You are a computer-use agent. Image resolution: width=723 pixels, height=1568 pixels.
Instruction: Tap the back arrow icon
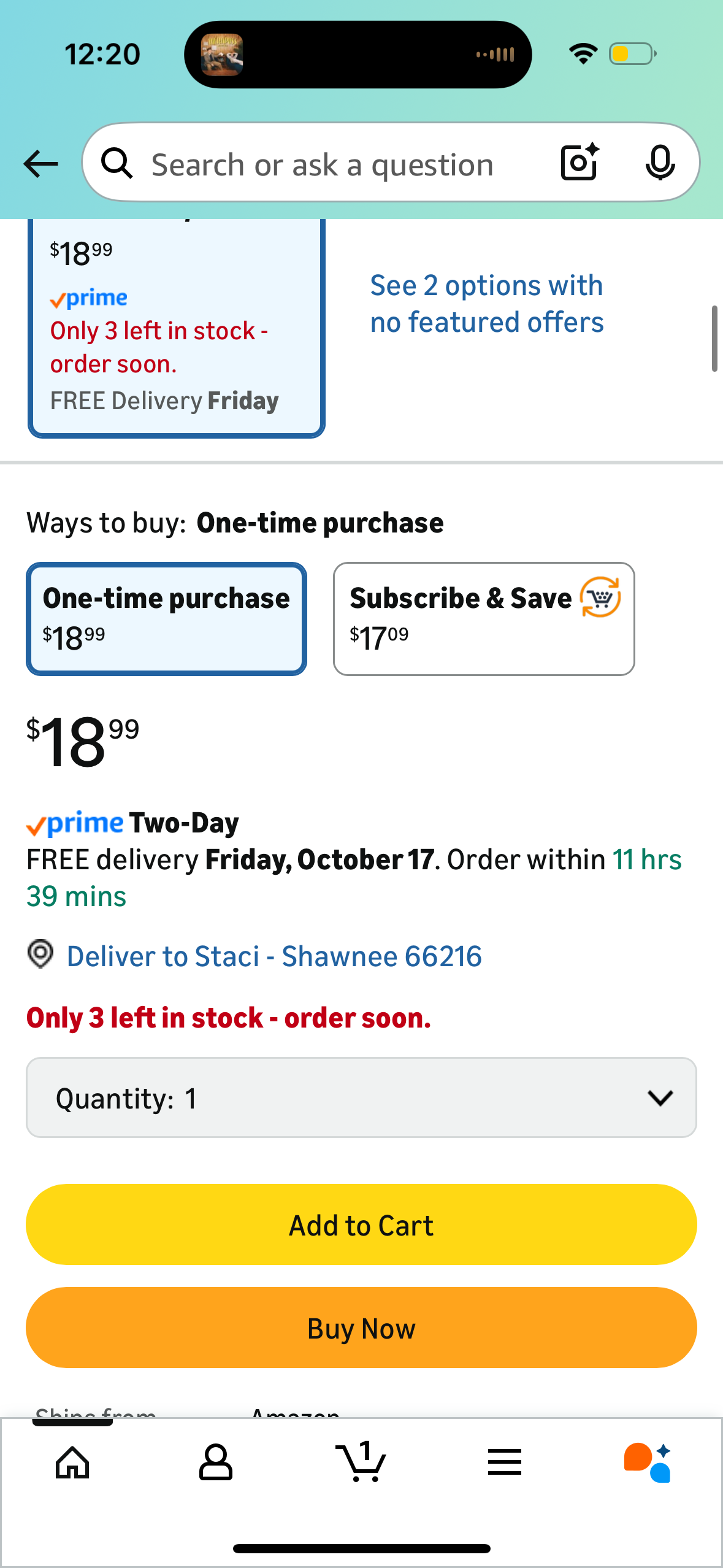[x=40, y=164]
